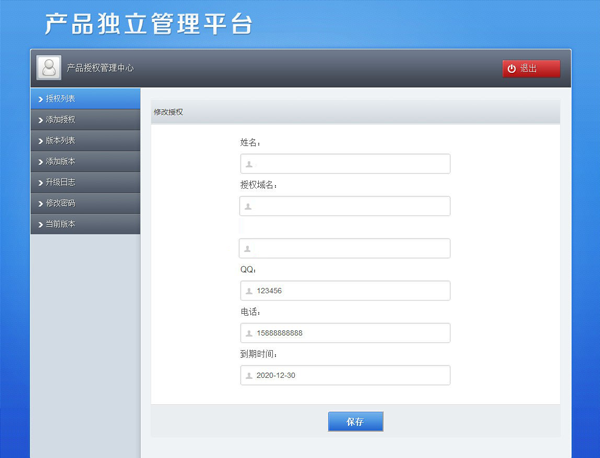Click the 产品独立管理平台 page title
600x458 pixels.
point(148,24)
